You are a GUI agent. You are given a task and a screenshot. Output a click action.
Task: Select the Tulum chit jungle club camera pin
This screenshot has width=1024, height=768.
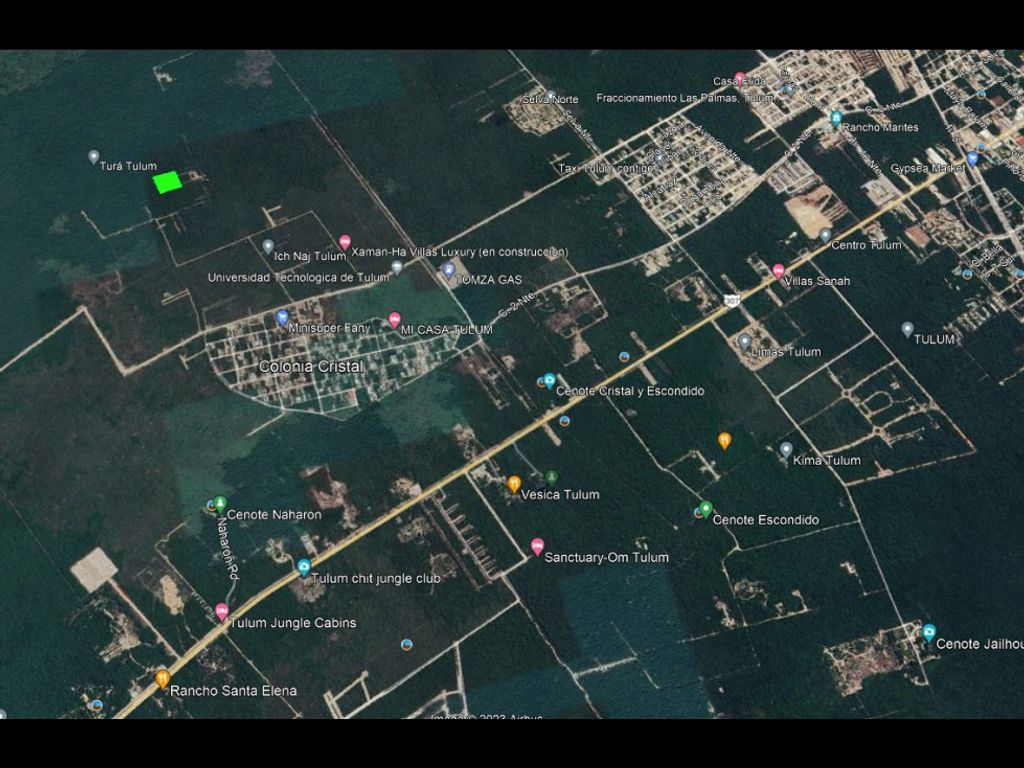[304, 568]
